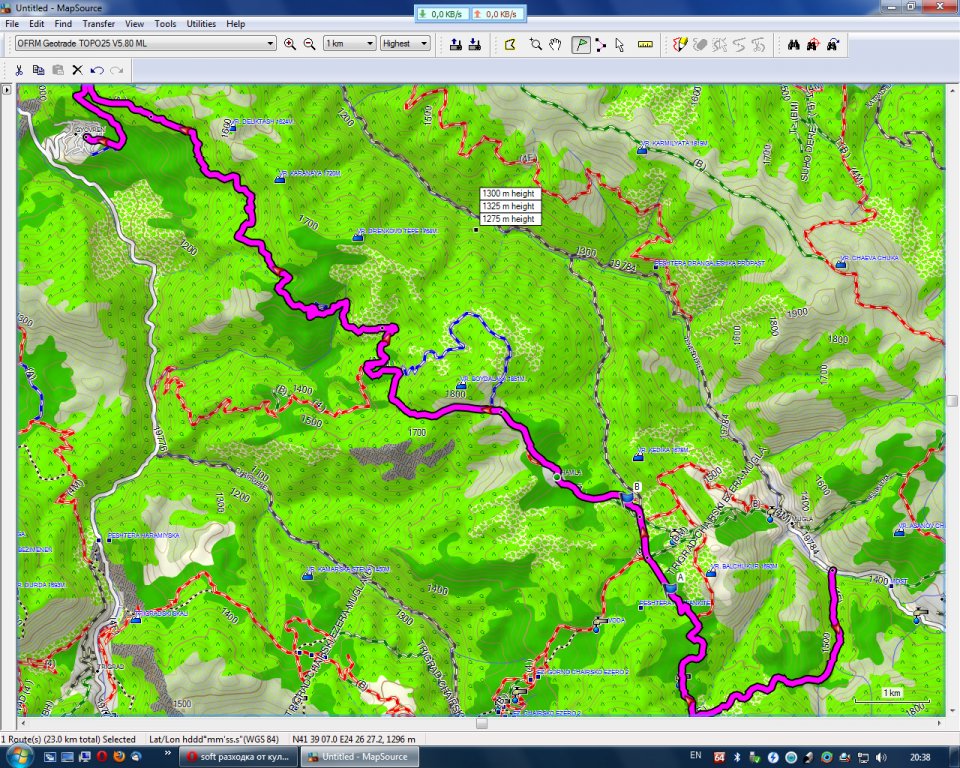Click the '1300 m height' tooltip entry

point(508,194)
